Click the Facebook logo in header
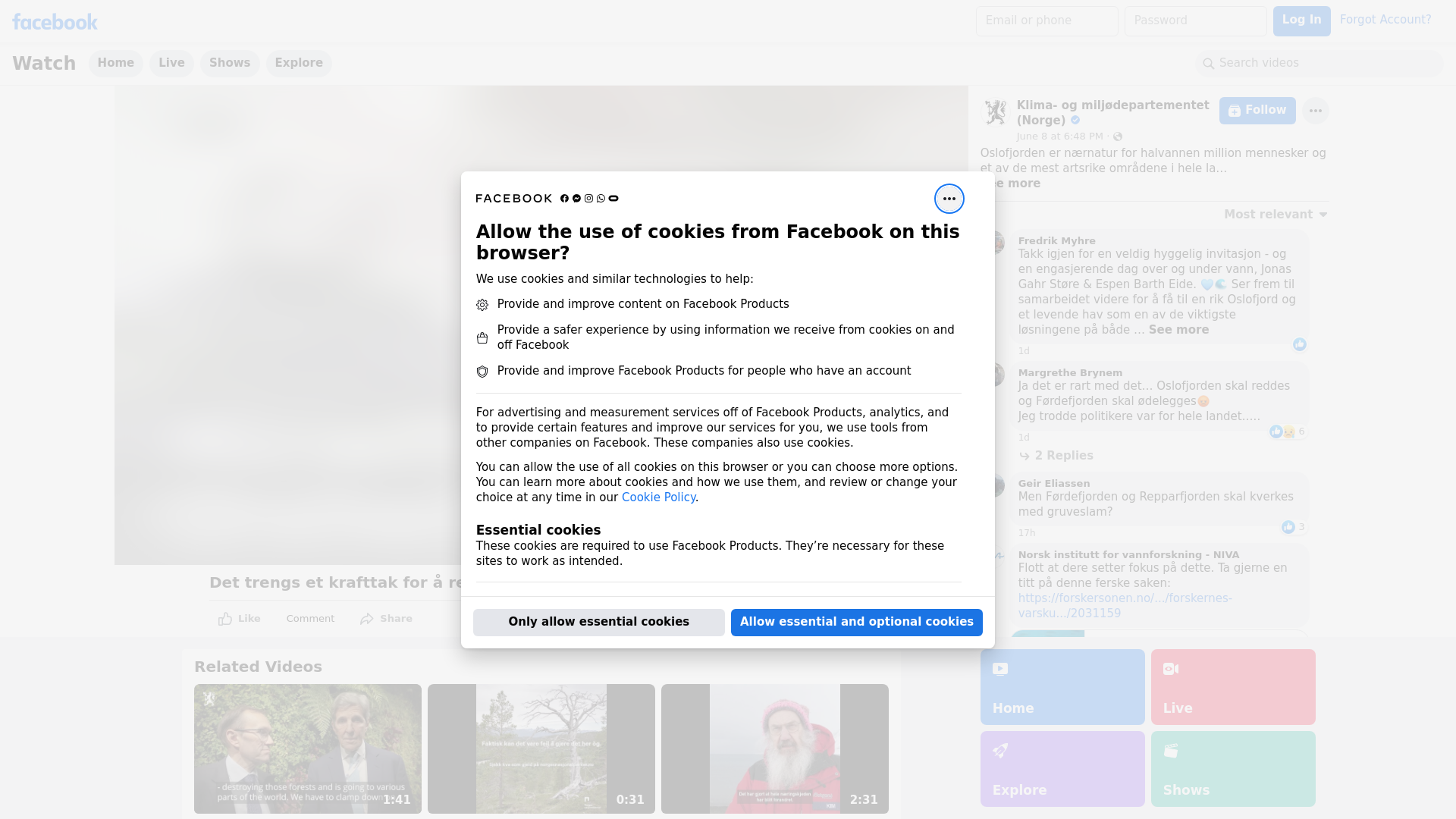 pos(55,22)
